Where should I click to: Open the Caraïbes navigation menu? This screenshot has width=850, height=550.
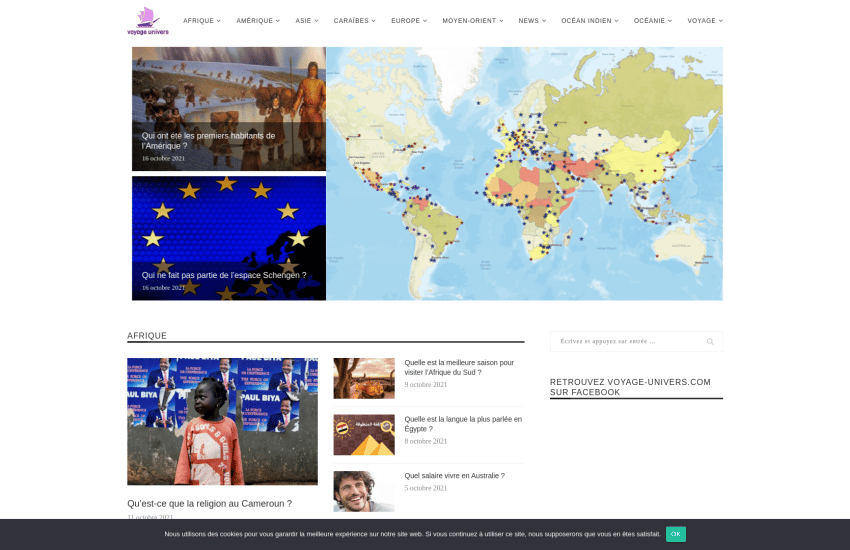click(354, 21)
